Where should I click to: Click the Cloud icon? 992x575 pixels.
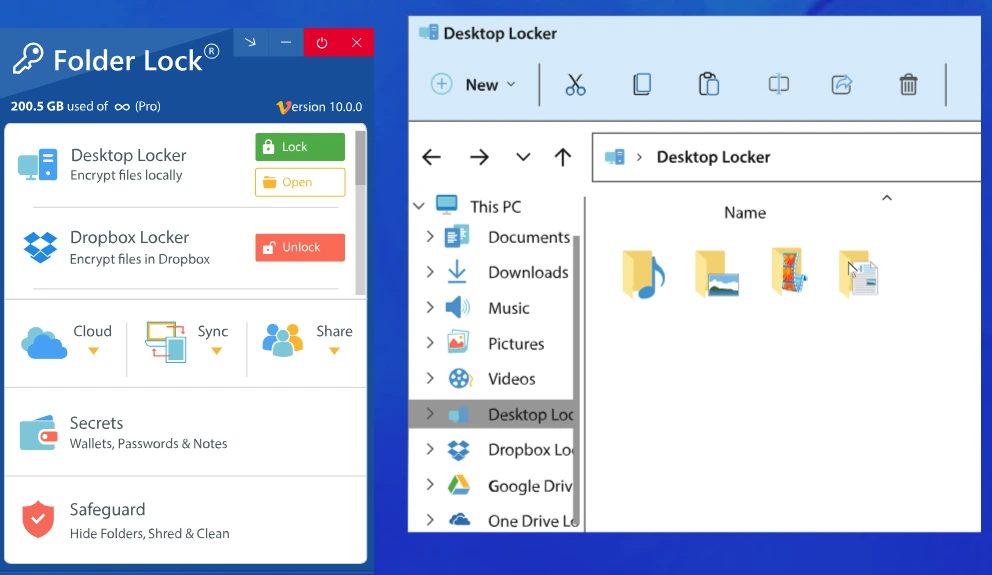[44, 343]
